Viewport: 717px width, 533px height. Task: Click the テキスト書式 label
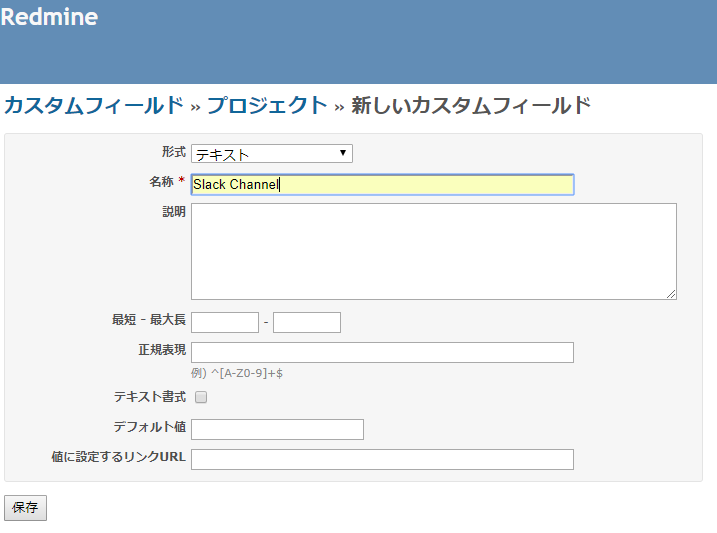point(150,396)
